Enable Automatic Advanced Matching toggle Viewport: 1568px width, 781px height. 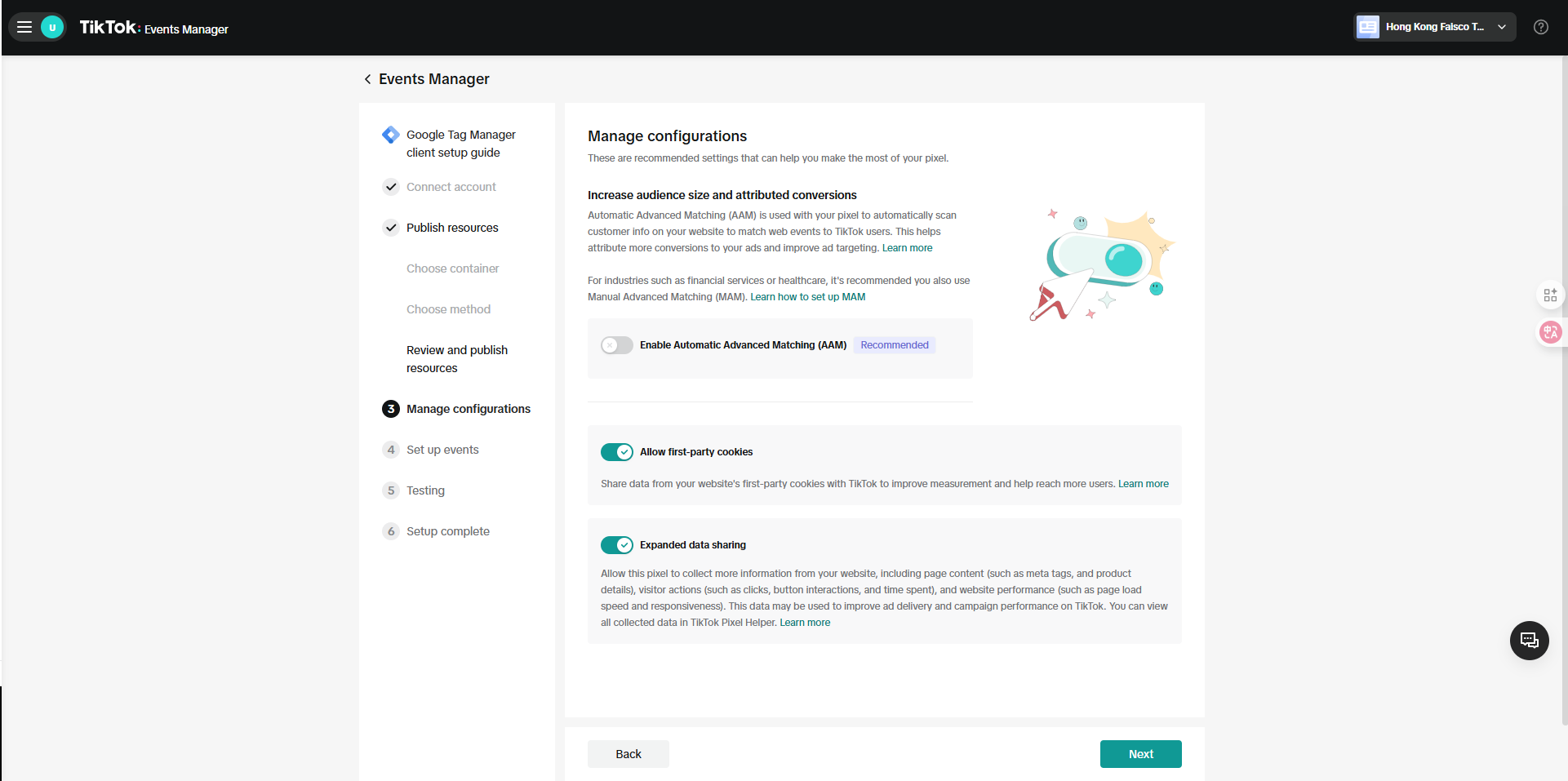(x=617, y=345)
